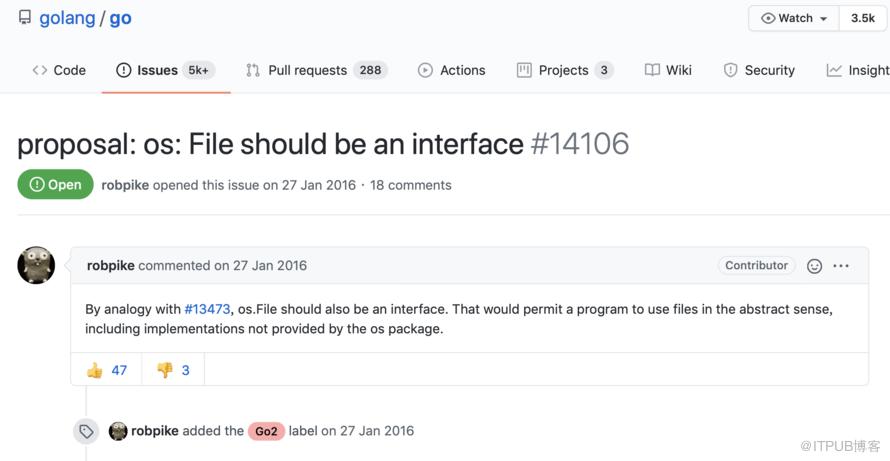Click the 5k+ issues counter badge
The height and width of the screenshot is (461, 890).
click(x=199, y=70)
